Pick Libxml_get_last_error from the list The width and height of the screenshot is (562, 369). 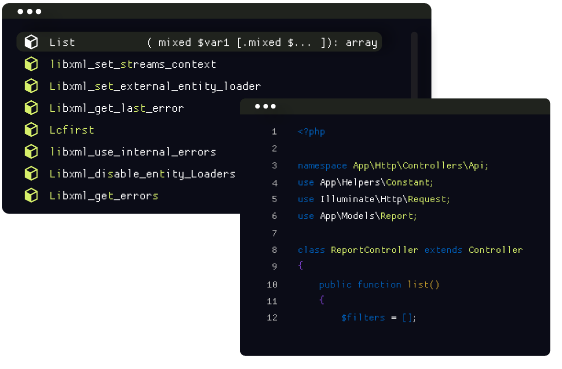click(x=116, y=108)
